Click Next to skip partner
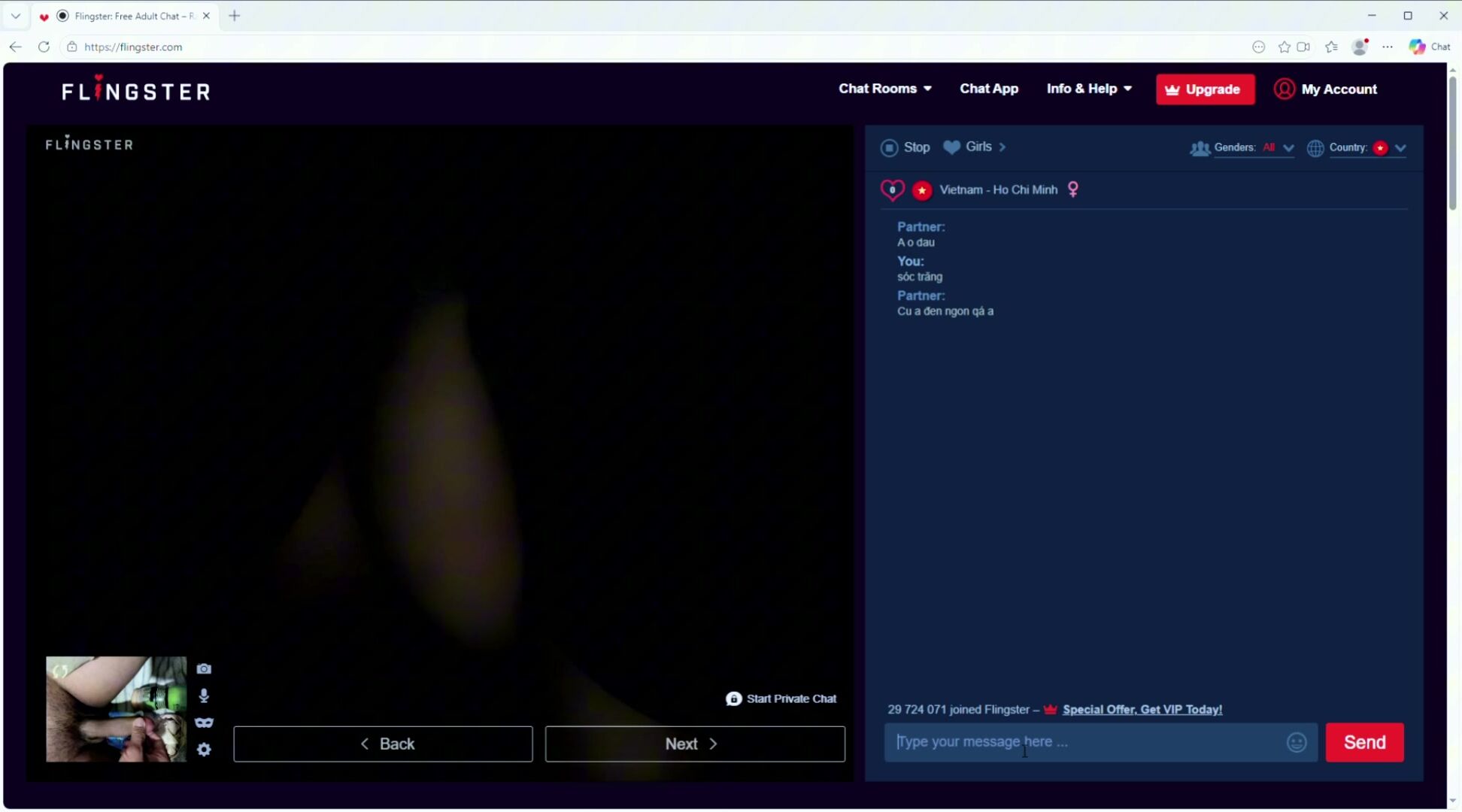1462x812 pixels. (x=695, y=744)
